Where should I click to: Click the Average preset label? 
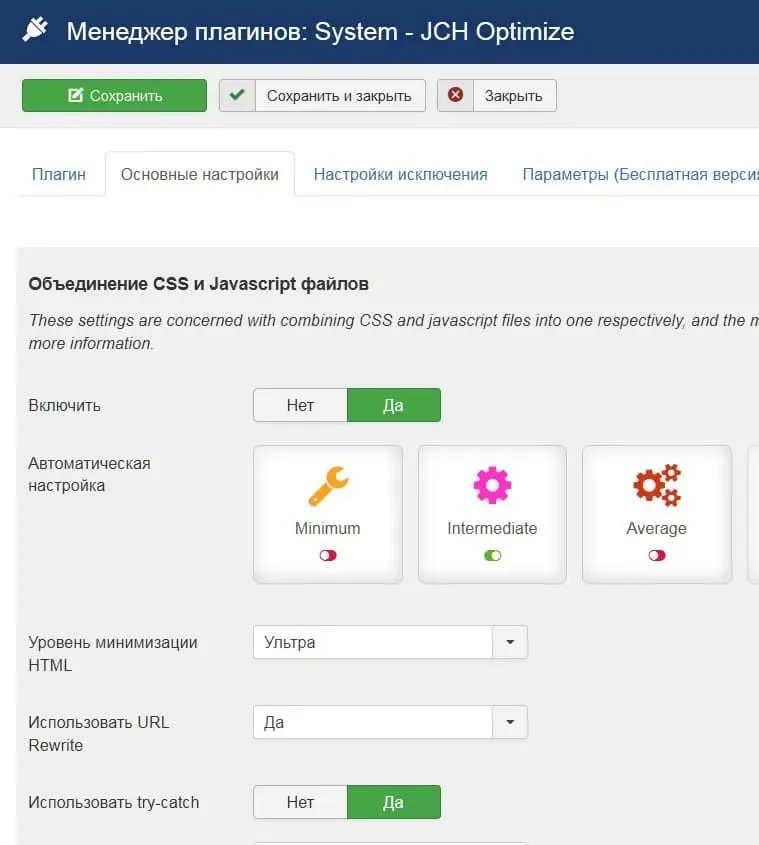(657, 529)
